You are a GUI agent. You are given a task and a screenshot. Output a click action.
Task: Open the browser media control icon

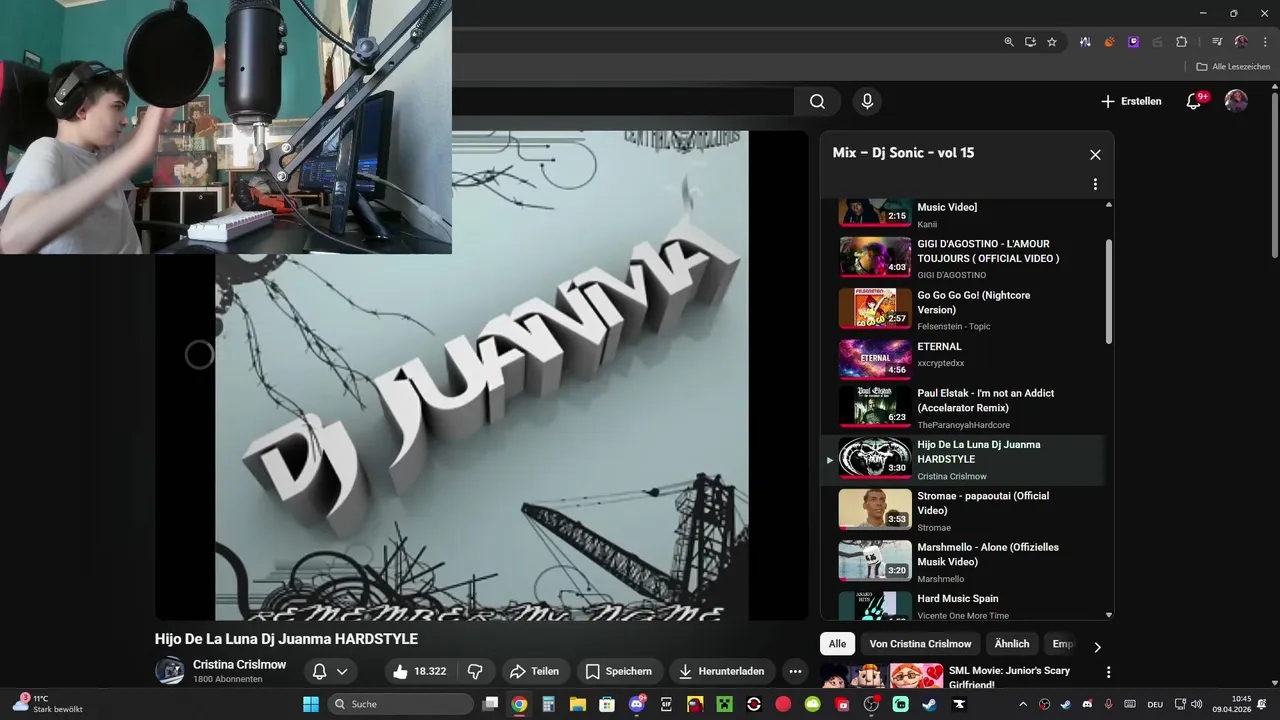coord(1217,42)
